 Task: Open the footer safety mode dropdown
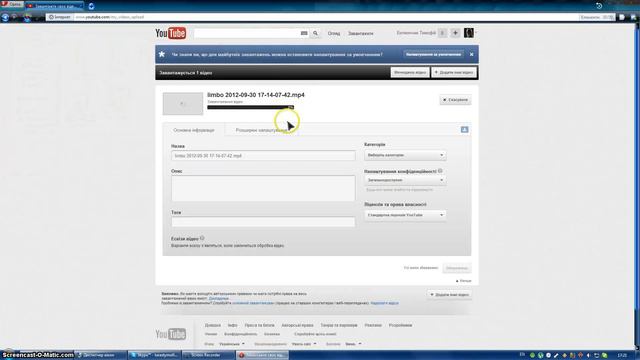point(353,344)
